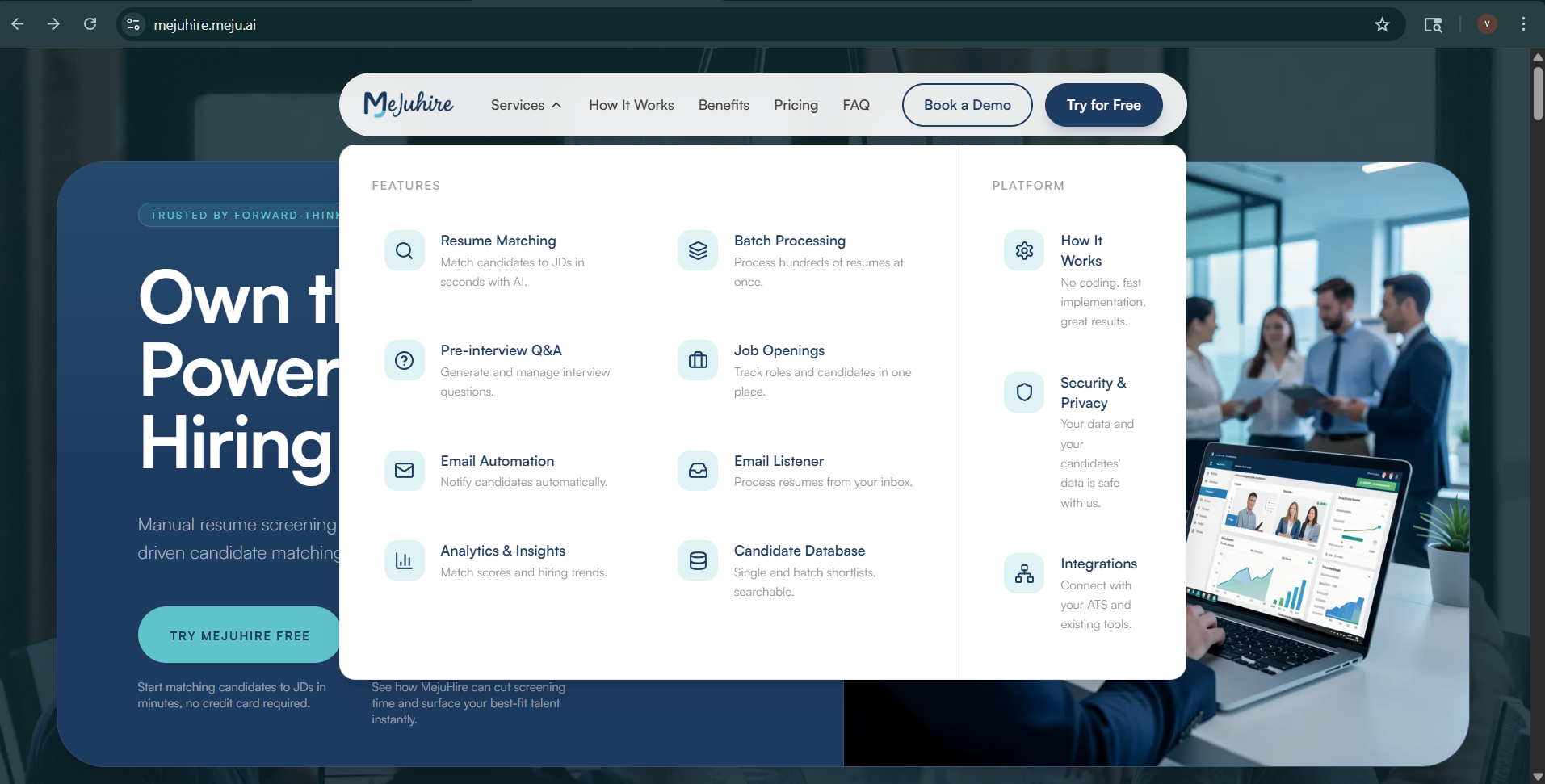Open the browser three-dot menu
This screenshot has height=784, width=1545.
(1523, 24)
